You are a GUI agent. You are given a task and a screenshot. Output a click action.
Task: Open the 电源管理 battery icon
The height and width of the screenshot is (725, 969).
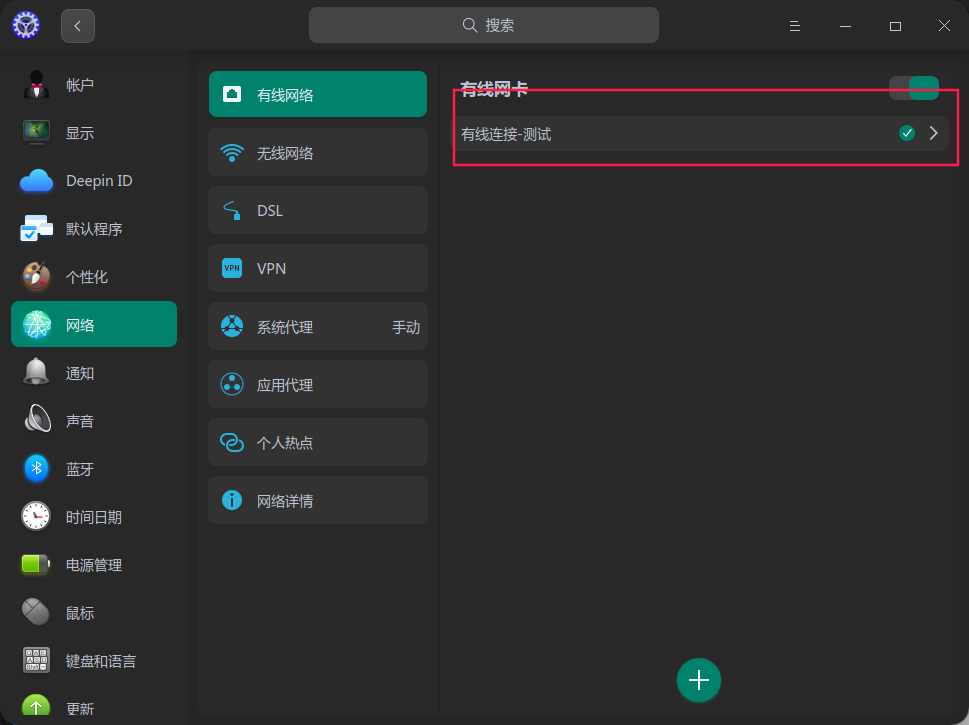click(x=36, y=564)
